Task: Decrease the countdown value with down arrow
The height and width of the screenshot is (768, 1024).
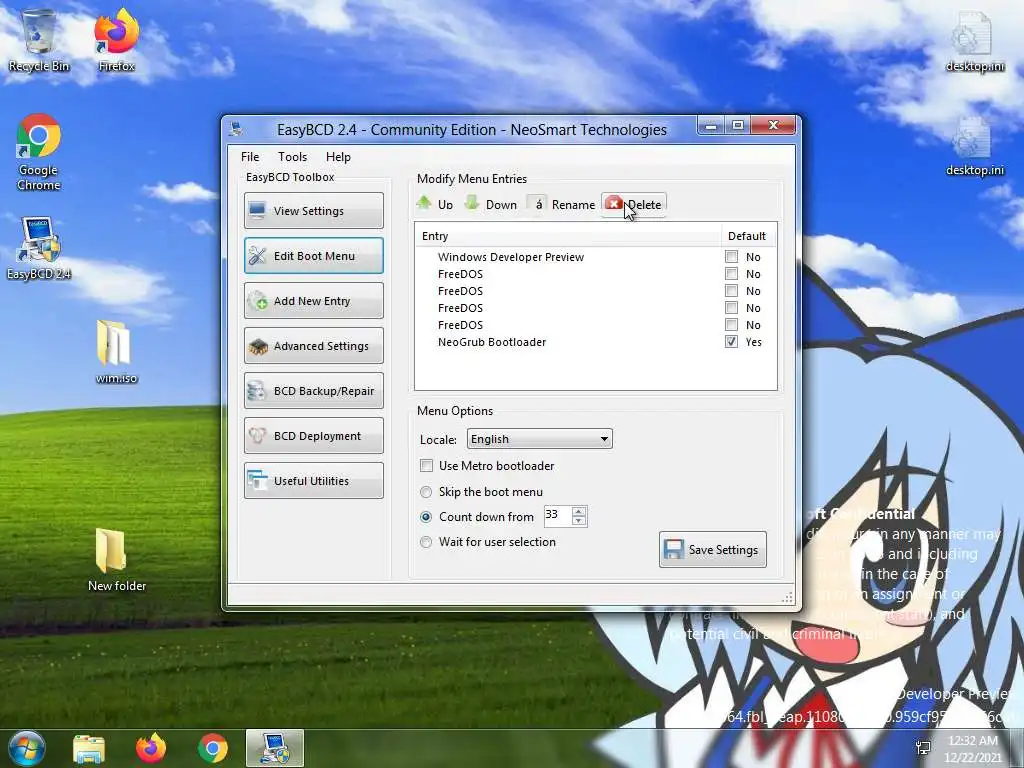Action: [x=579, y=521]
